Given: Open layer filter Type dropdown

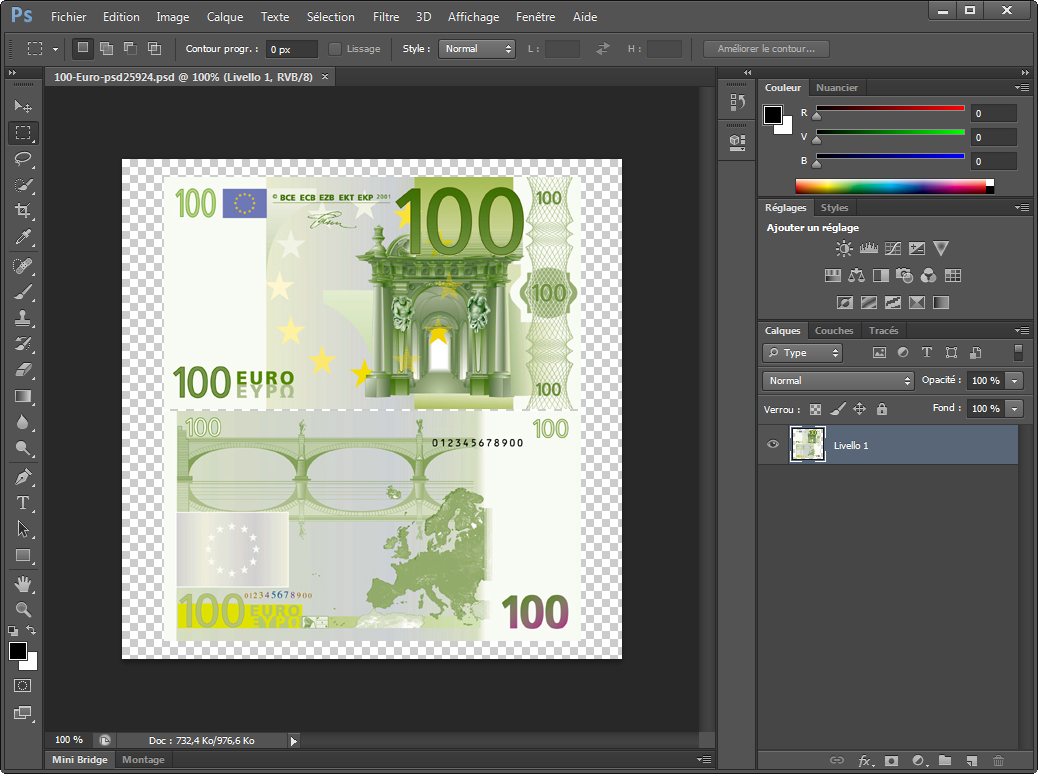Looking at the screenshot, I should pos(802,353).
